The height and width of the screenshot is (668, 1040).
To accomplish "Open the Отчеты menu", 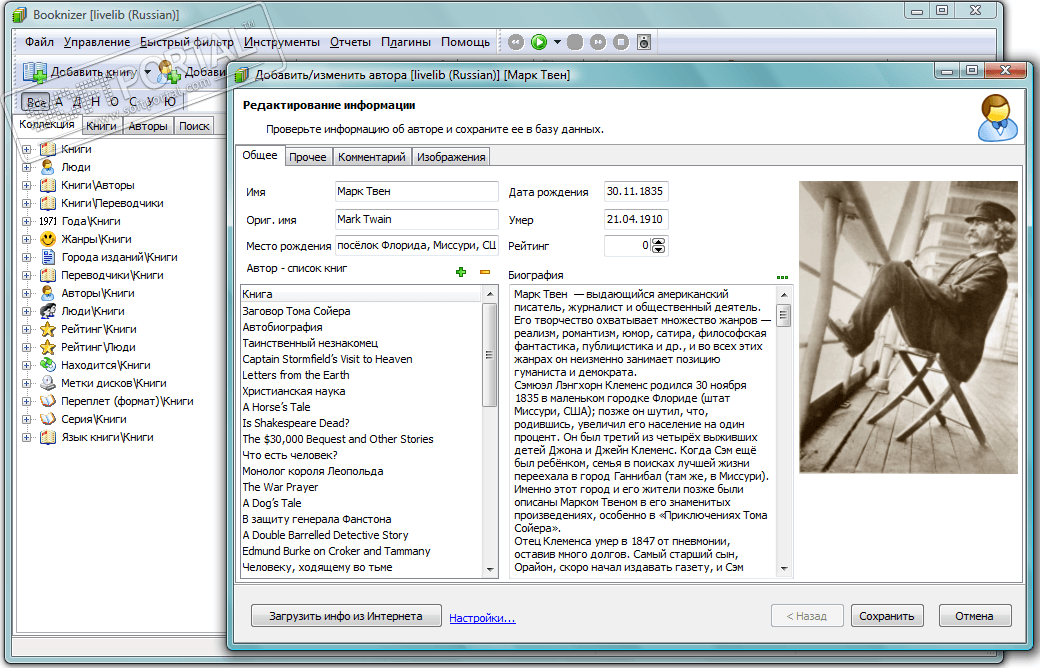I will [350, 42].
